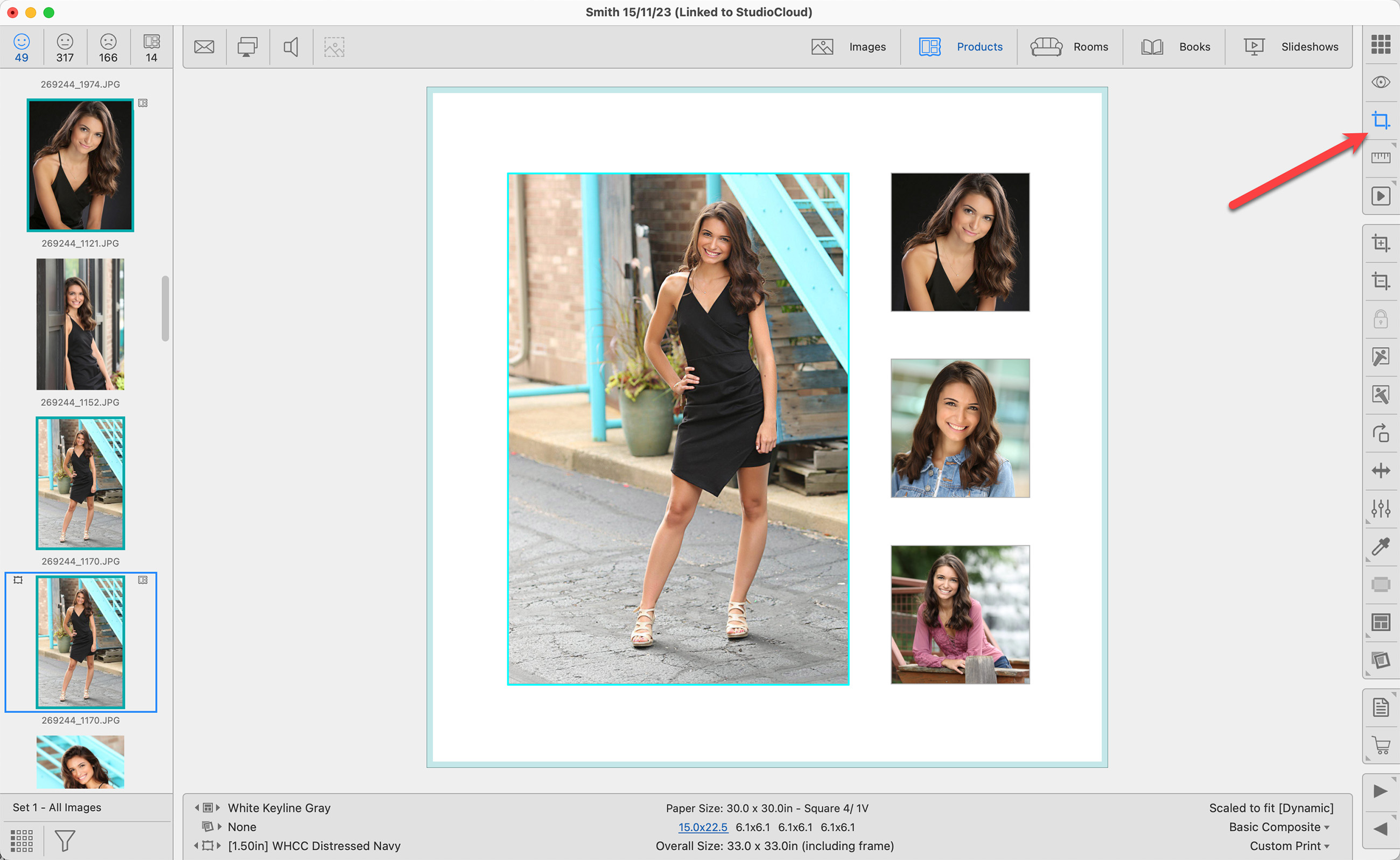The height and width of the screenshot is (860, 1400).
Task: Open the funnel filter icon
Action: [x=64, y=840]
